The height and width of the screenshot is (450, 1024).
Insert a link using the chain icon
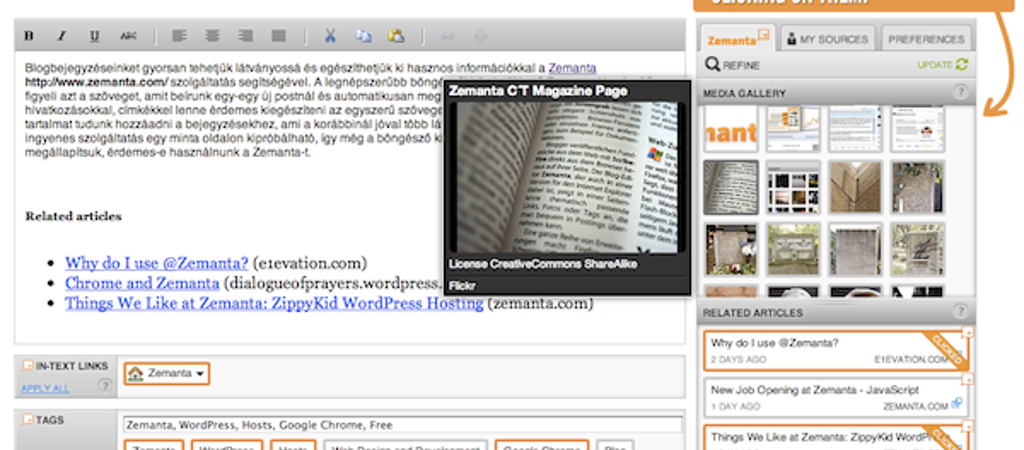[x=447, y=37]
